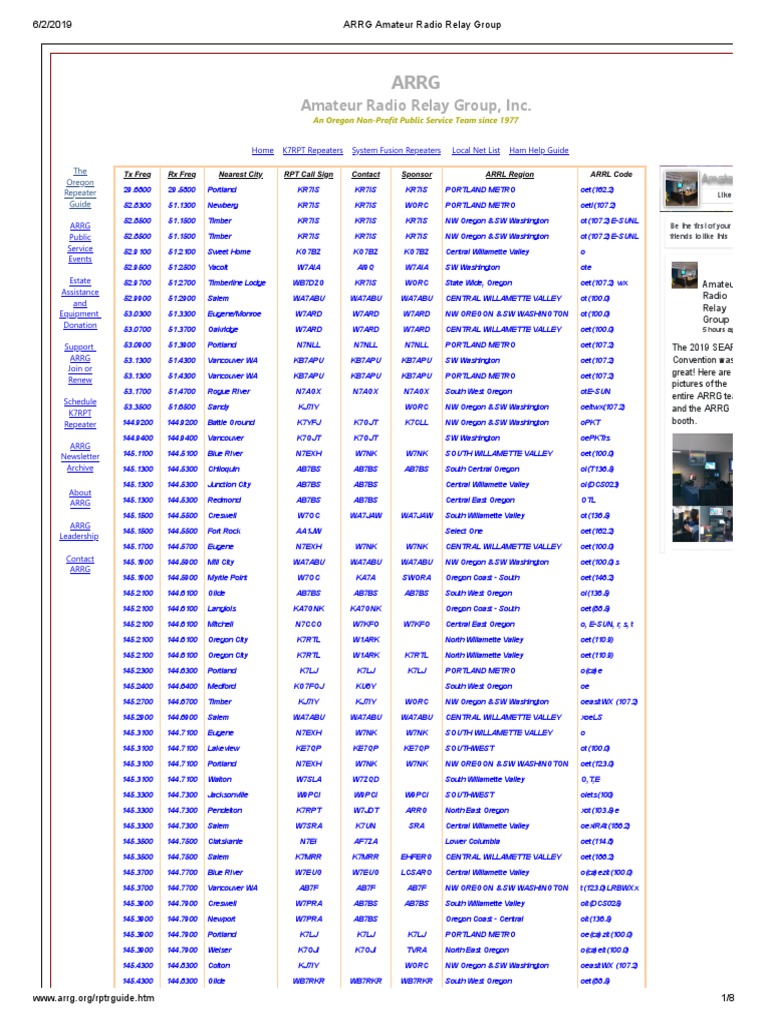Select the Colton city cell
Image resolution: width=768 pixels, height=1024 pixels.
(219, 966)
